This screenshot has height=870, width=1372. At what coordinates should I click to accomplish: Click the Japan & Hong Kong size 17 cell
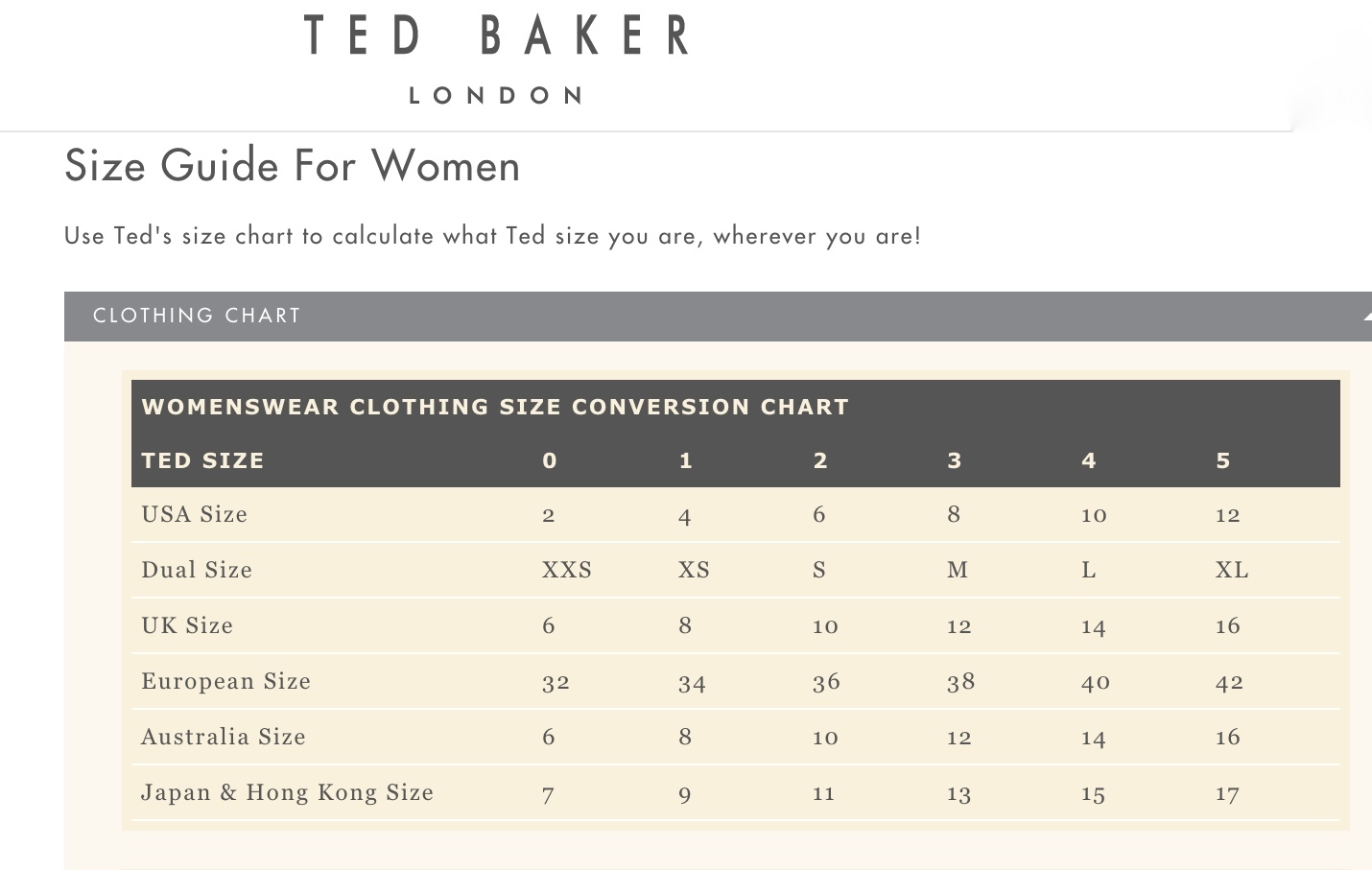tap(1227, 794)
